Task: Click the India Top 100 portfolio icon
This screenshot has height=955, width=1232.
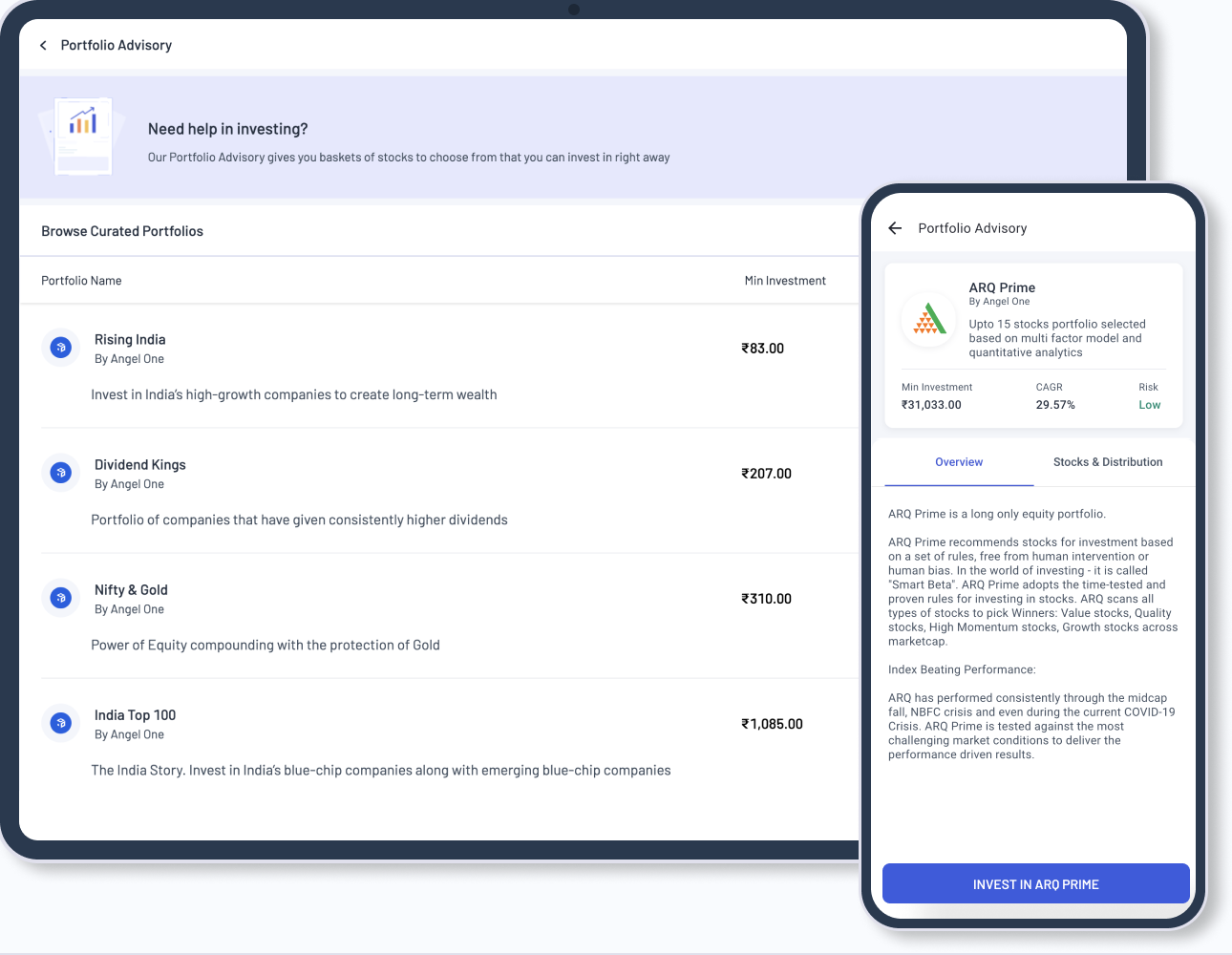Action: click(61, 723)
